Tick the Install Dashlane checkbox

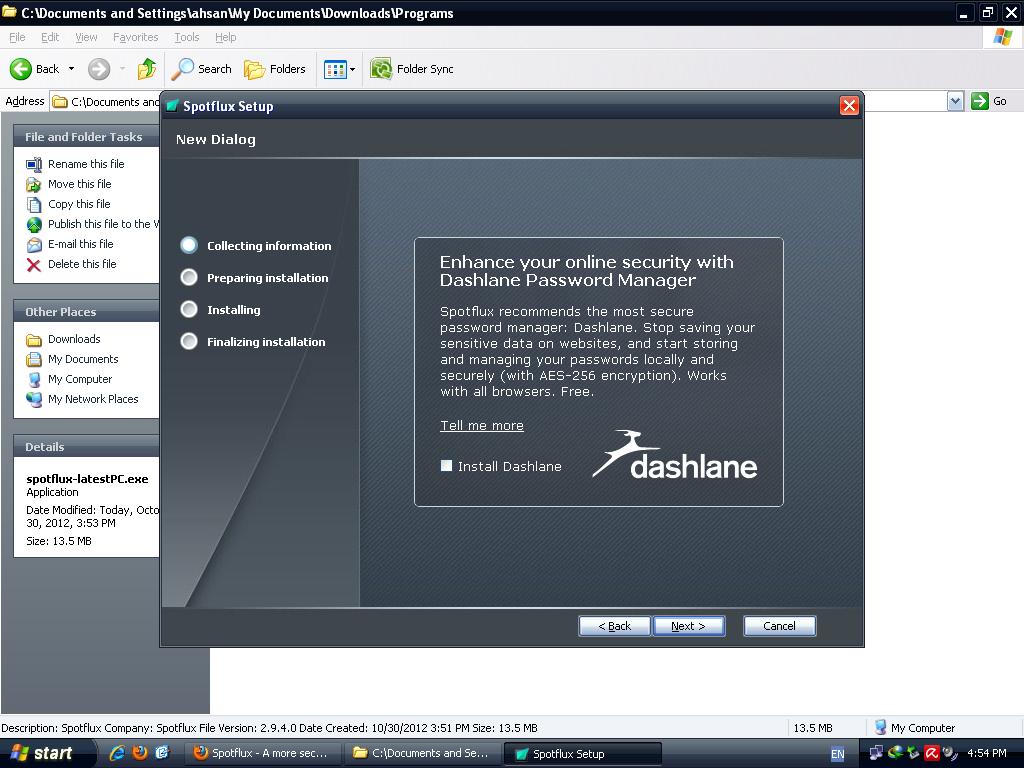click(x=447, y=466)
